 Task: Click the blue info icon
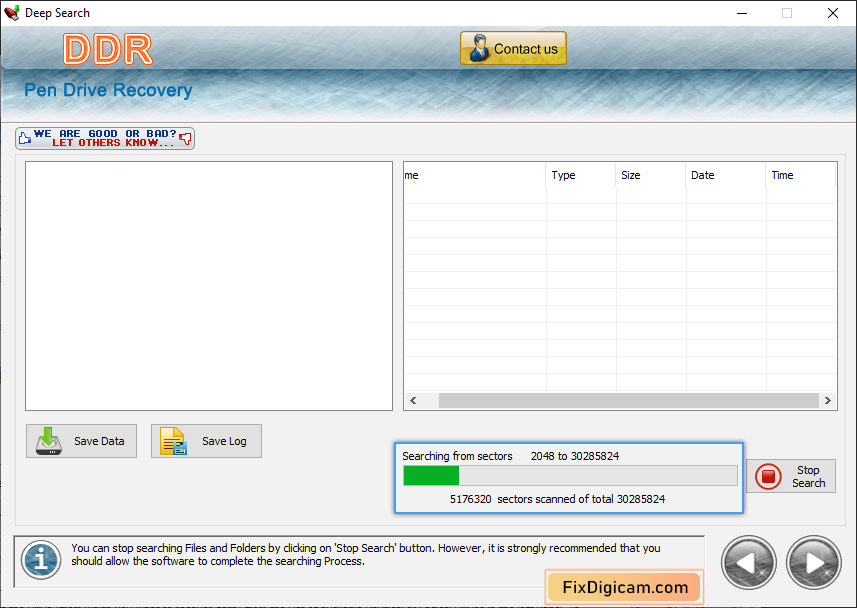coord(41,559)
